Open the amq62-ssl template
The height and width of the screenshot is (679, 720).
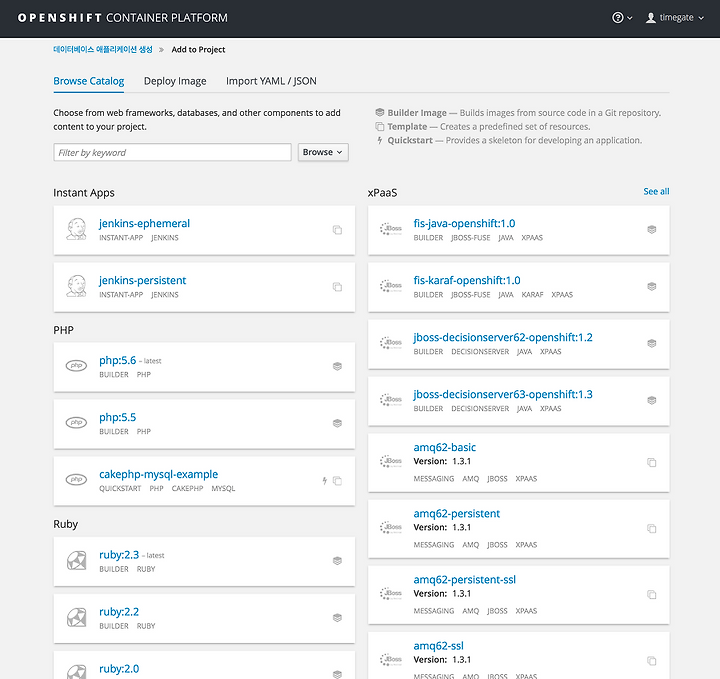pyautogui.click(x=439, y=645)
